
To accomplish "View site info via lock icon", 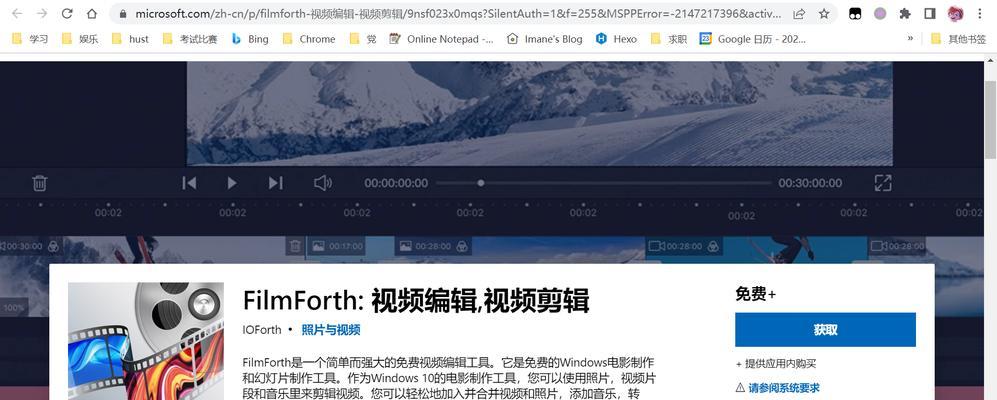I will pos(123,13).
